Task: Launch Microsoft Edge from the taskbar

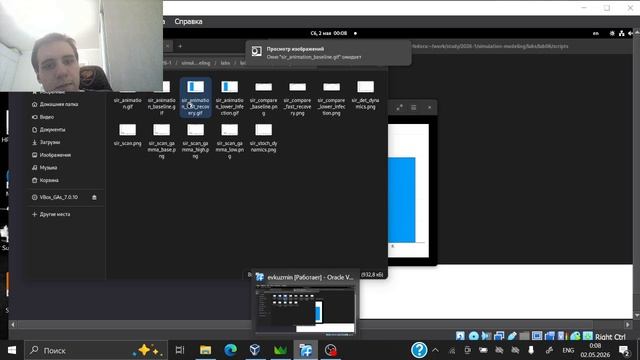Action: point(231,350)
